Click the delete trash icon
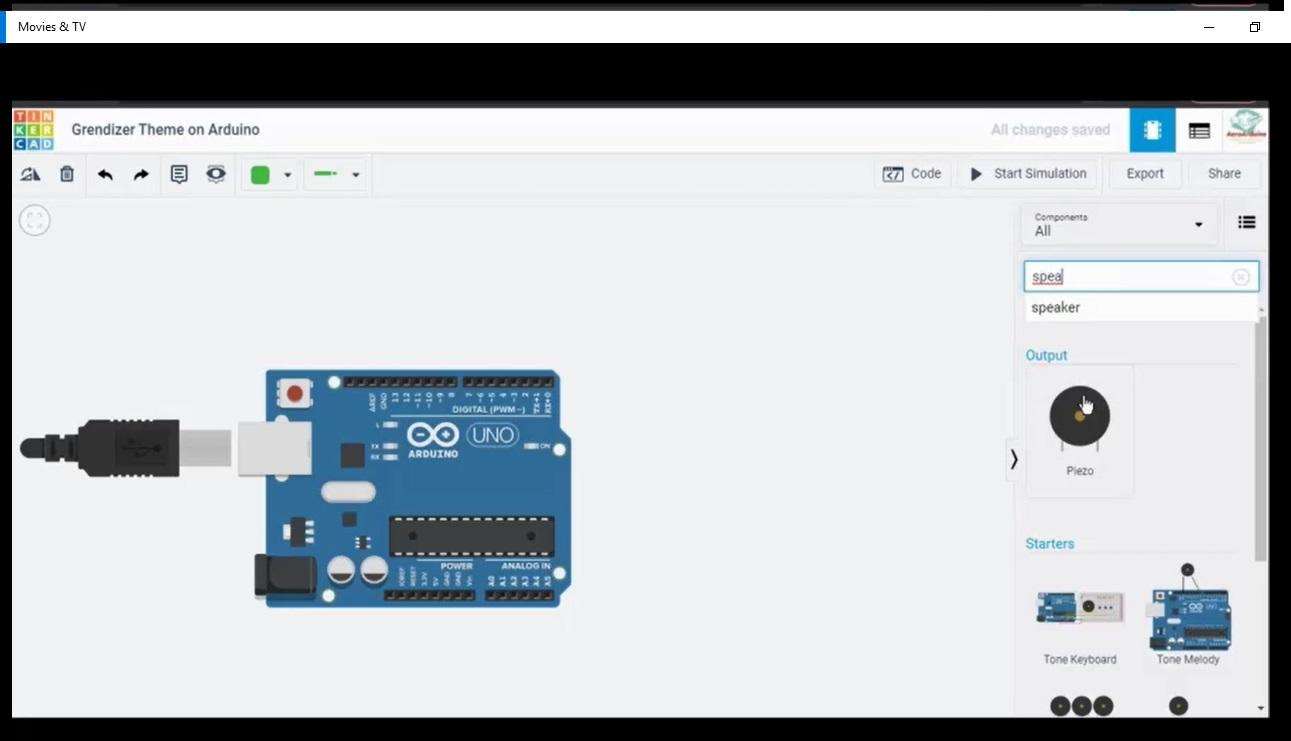The height and width of the screenshot is (741, 1291). click(67, 174)
